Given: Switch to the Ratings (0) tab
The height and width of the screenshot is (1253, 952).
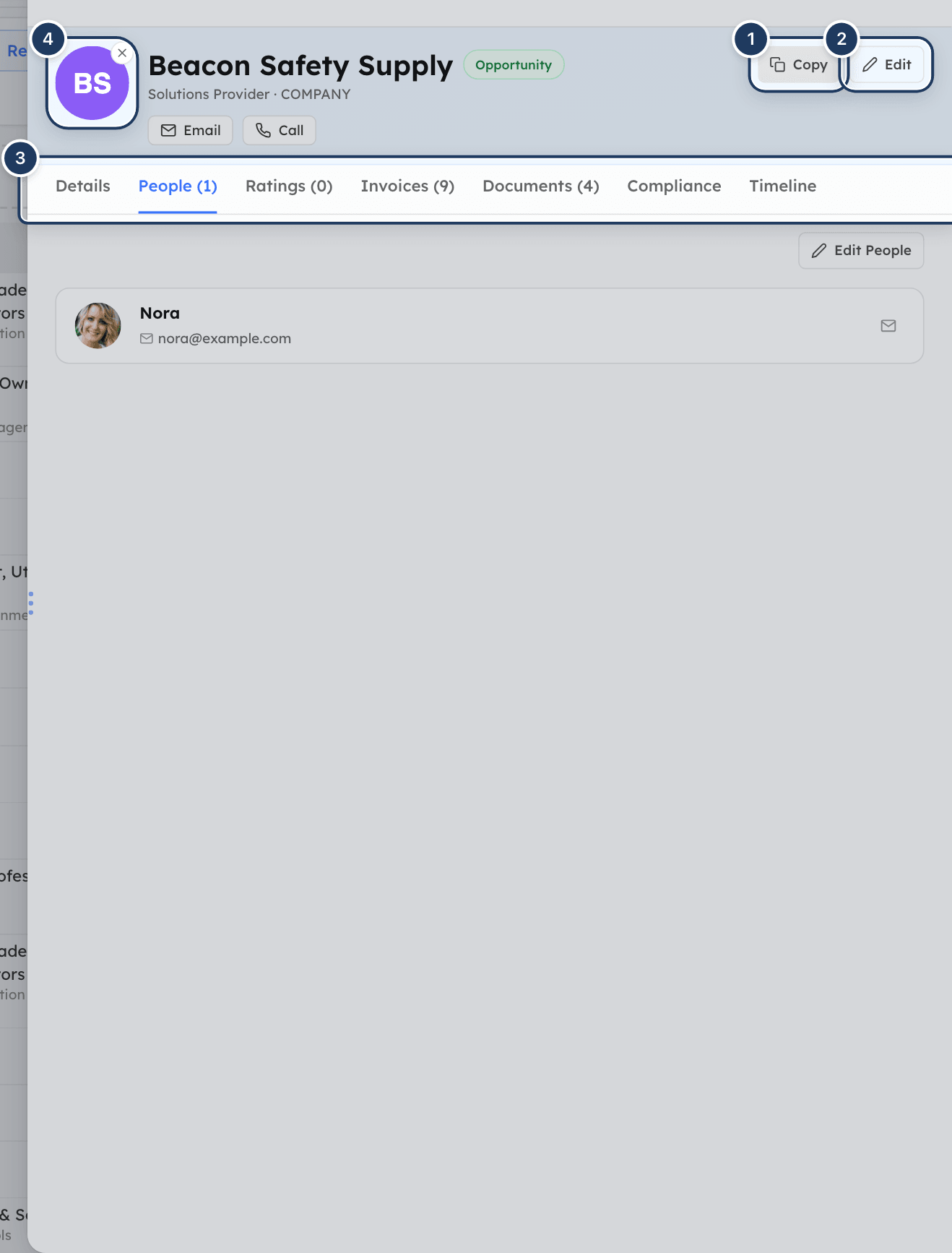Looking at the screenshot, I should pos(289,186).
